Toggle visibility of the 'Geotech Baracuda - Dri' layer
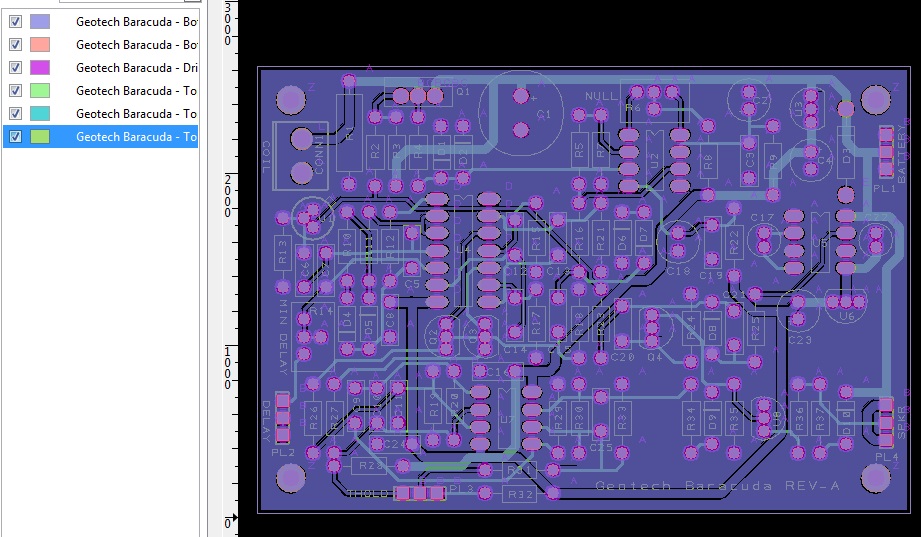Image resolution: width=921 pixels, height=537 pixels. tap(15, 68)
